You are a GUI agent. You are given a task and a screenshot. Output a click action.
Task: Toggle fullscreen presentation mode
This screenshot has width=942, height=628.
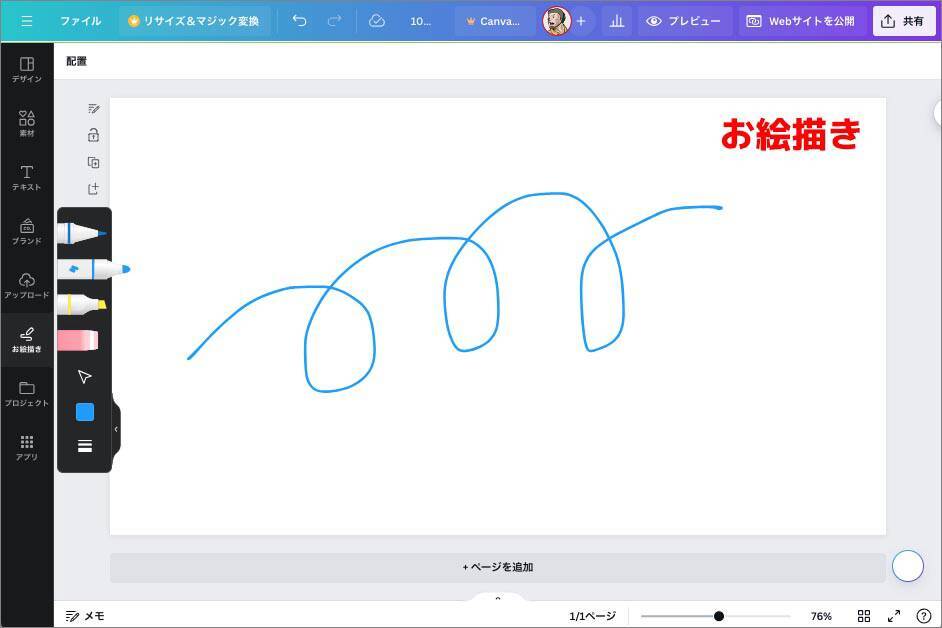click(x=894, y=616)
